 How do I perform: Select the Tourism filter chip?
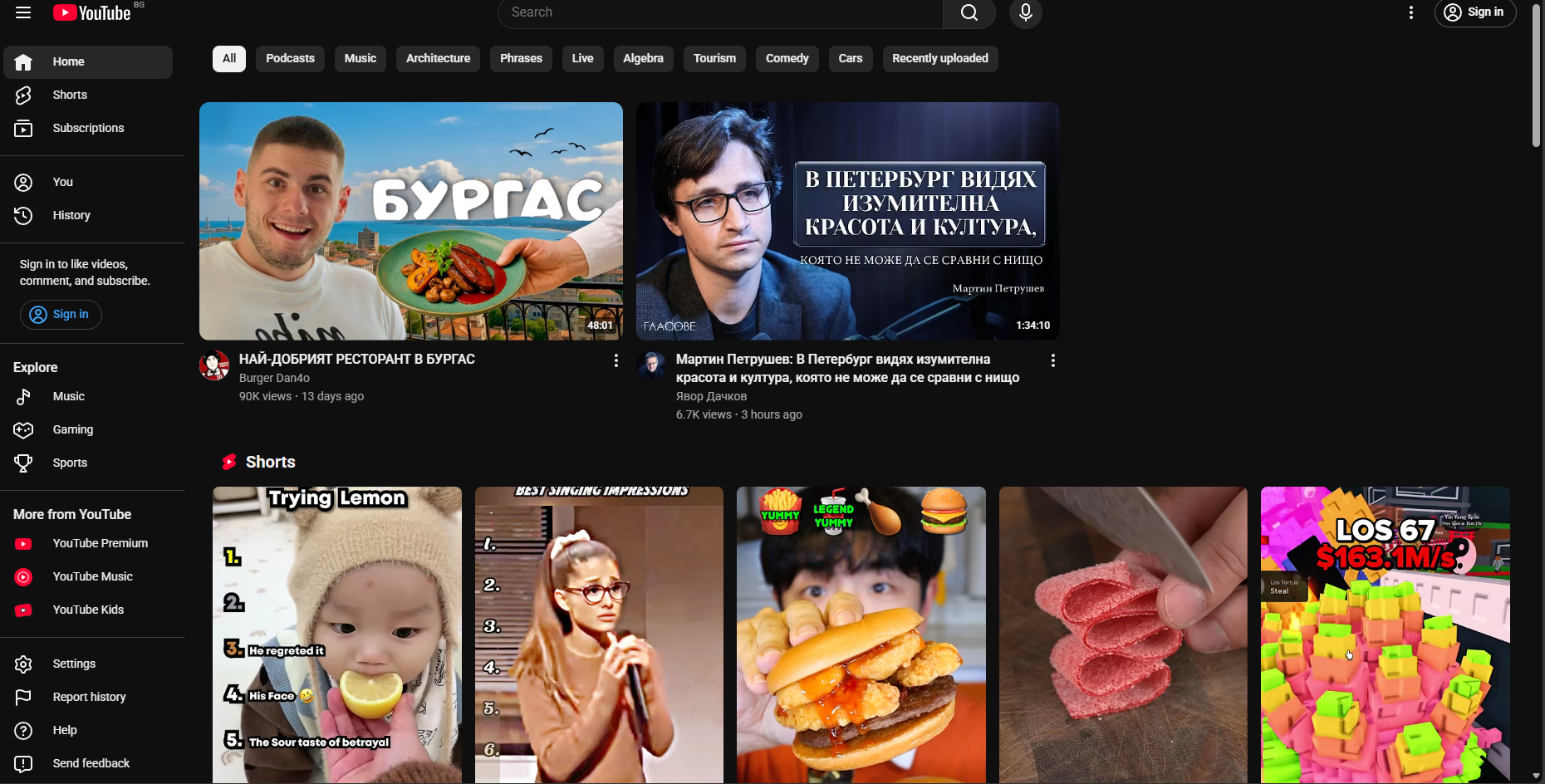point(714,59)
